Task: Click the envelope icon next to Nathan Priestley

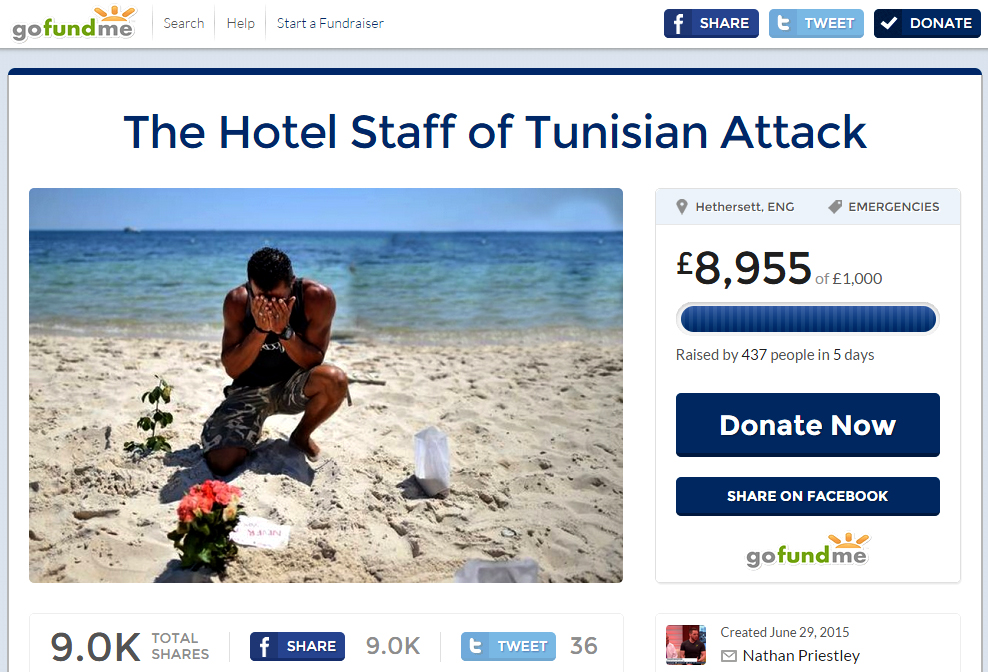Action: coord(728,656)
